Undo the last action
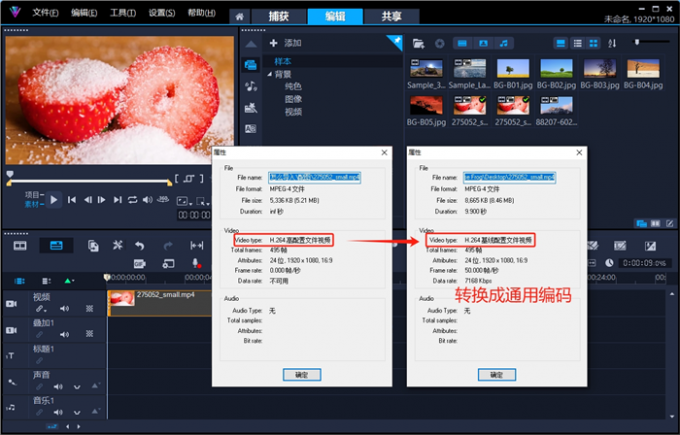This screenshot has height=435, width=680. coord(139,246)
